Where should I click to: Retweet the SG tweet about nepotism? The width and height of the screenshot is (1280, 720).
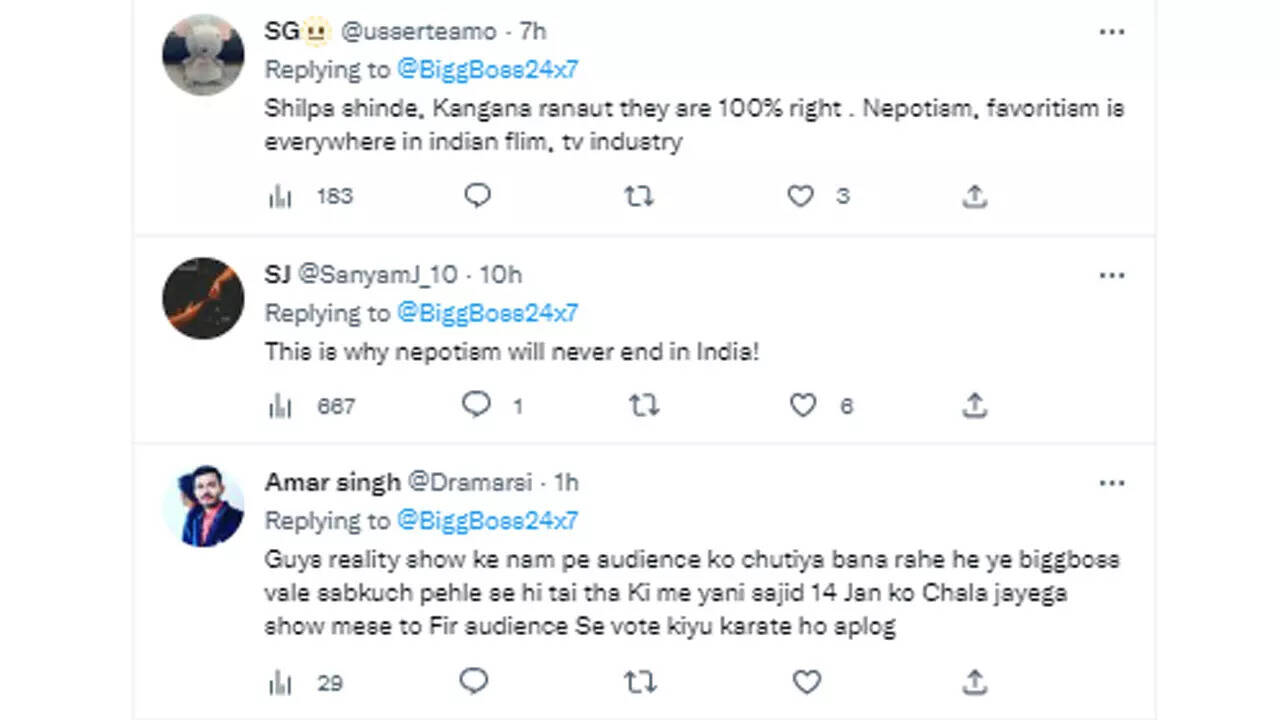point(639,196)
